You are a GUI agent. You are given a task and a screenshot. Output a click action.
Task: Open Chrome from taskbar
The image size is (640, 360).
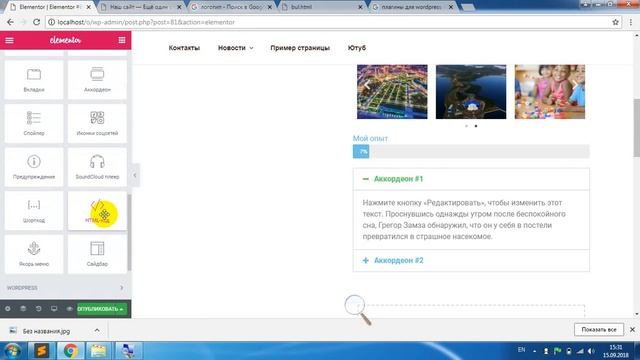point(70,351)
